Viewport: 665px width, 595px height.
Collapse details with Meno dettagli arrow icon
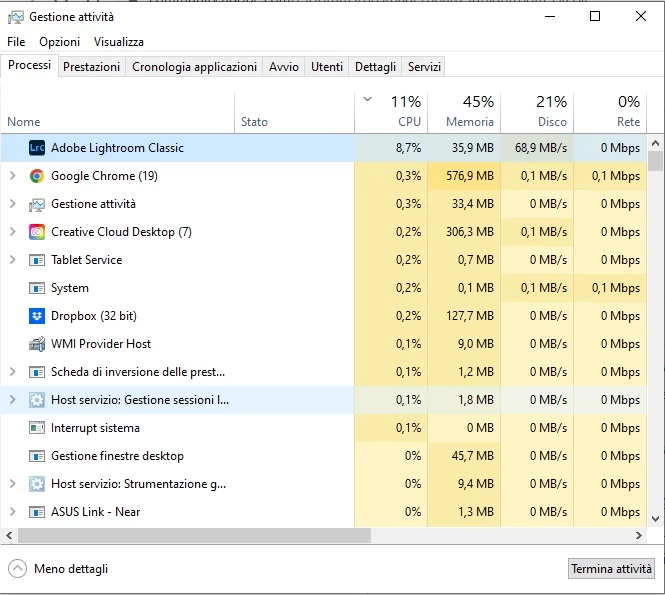[x=17, y=569]
